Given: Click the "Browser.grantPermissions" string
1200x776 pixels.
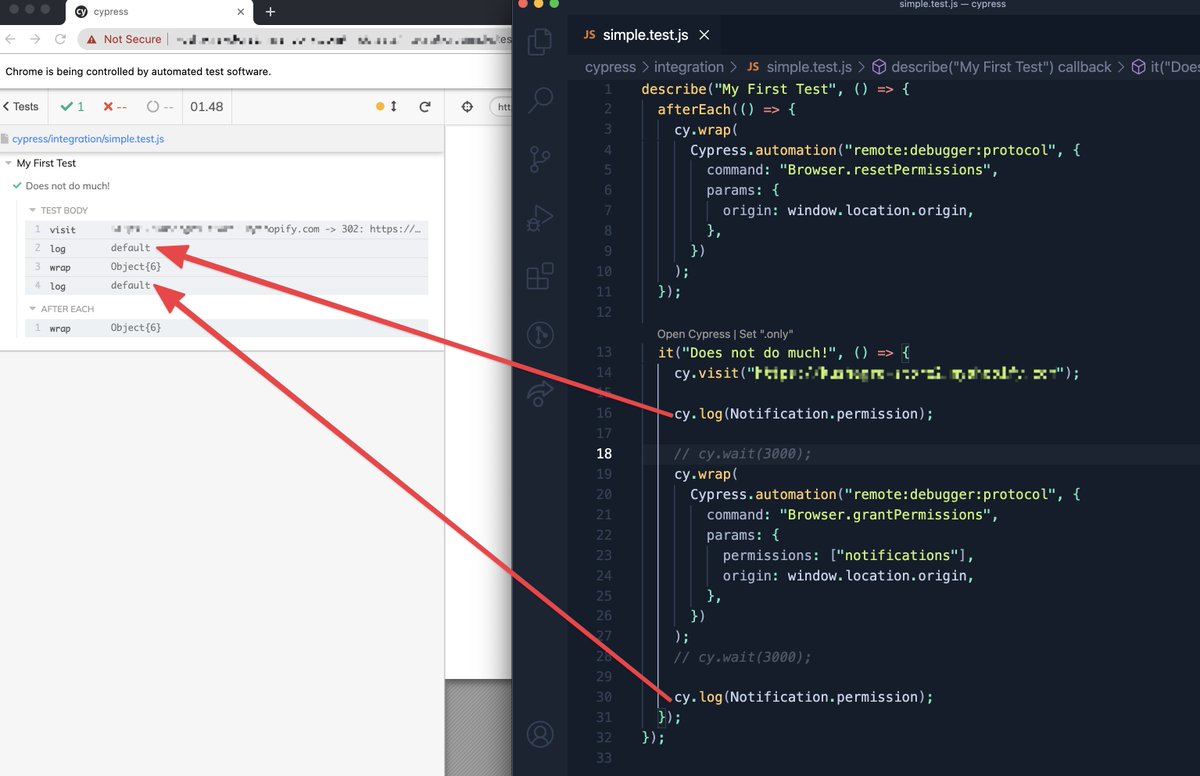Looking at the screenshot, I should point(888,514).
